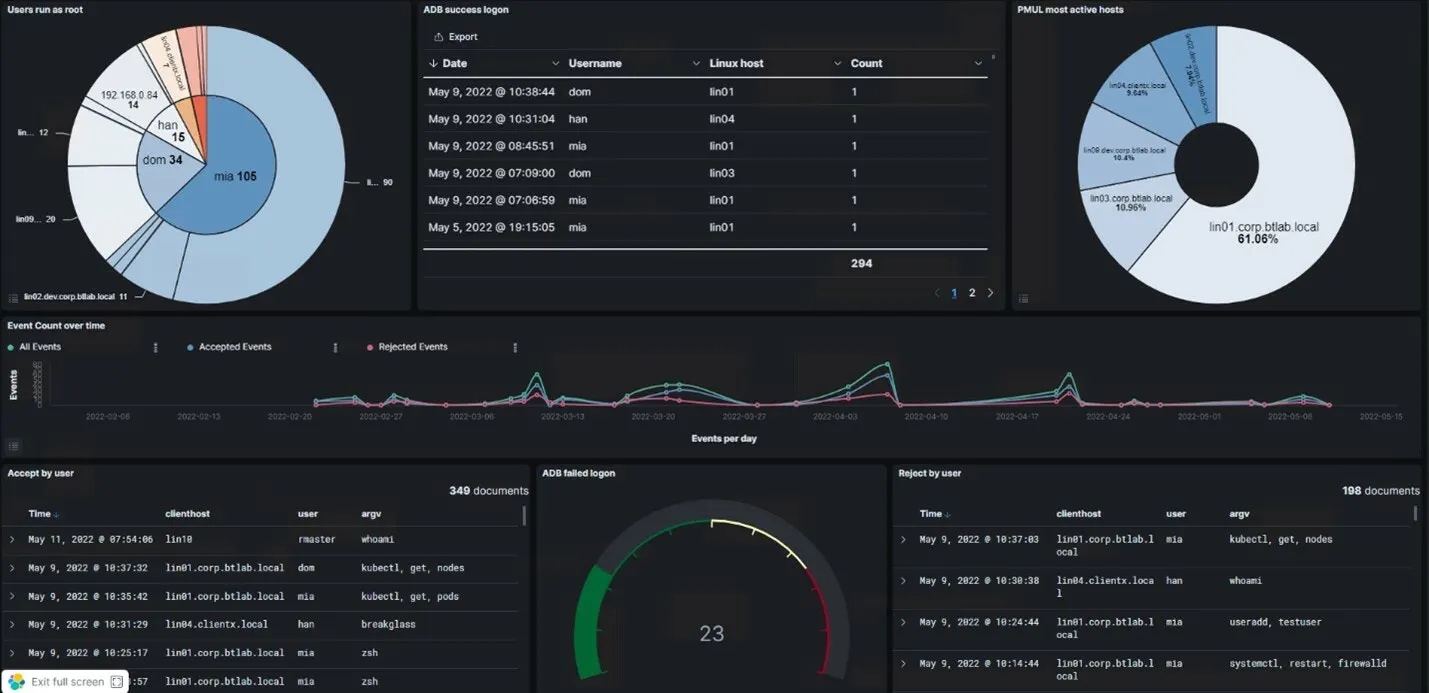Select the 192.168.0.84 slice in root pie
The image size is (1429, 693).
tap(127, 100)
